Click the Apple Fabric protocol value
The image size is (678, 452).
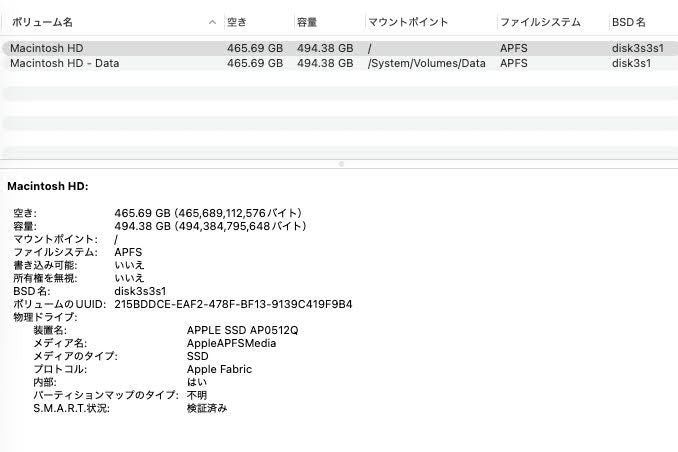click(x=219, y=369)
